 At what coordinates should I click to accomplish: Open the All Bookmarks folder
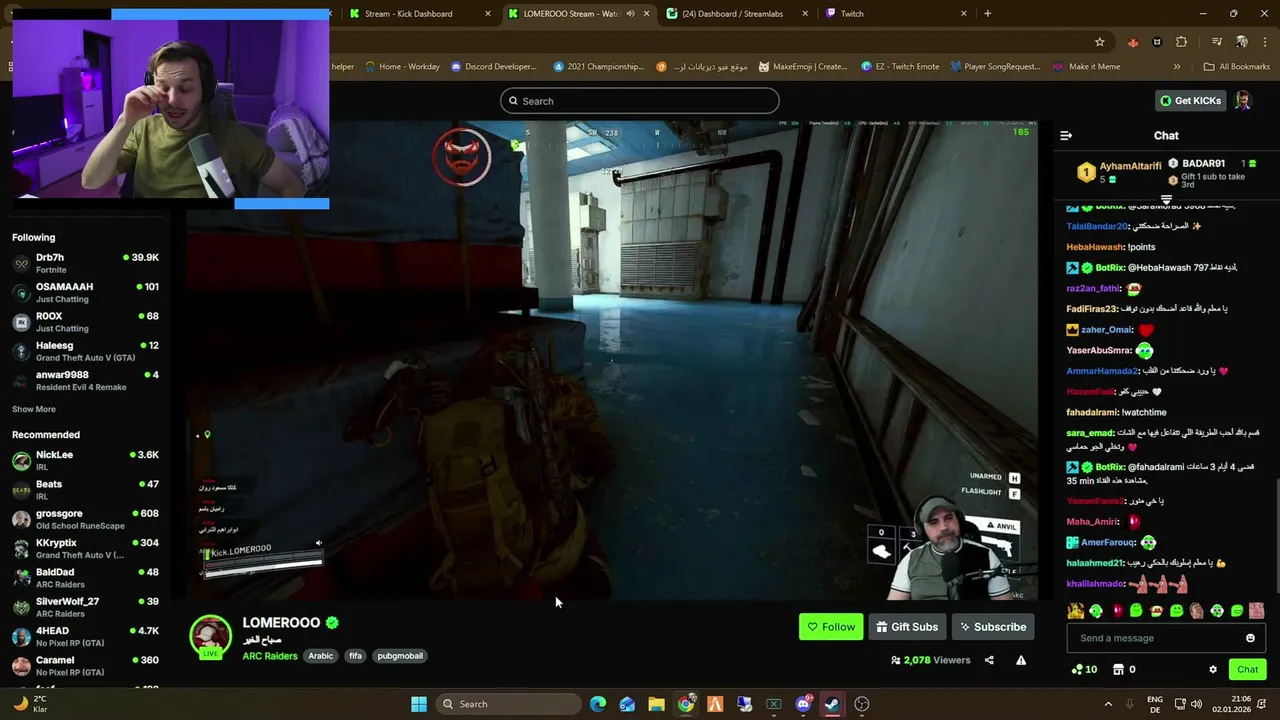pyautogui.click(x=1237, y=67)
